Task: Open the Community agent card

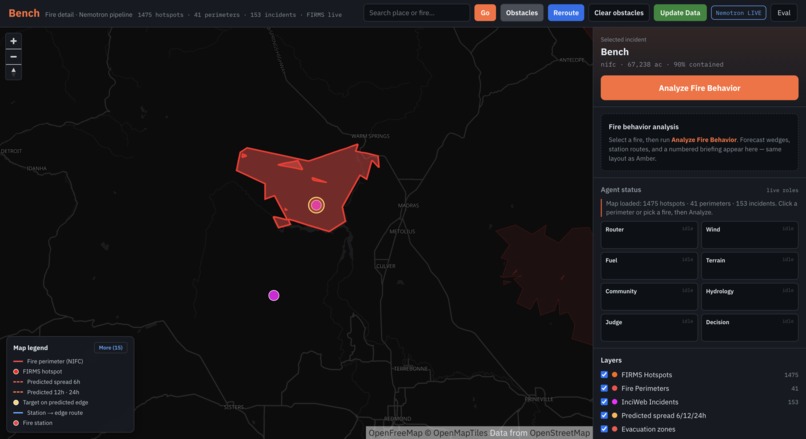Action: [x=649, y=297]
